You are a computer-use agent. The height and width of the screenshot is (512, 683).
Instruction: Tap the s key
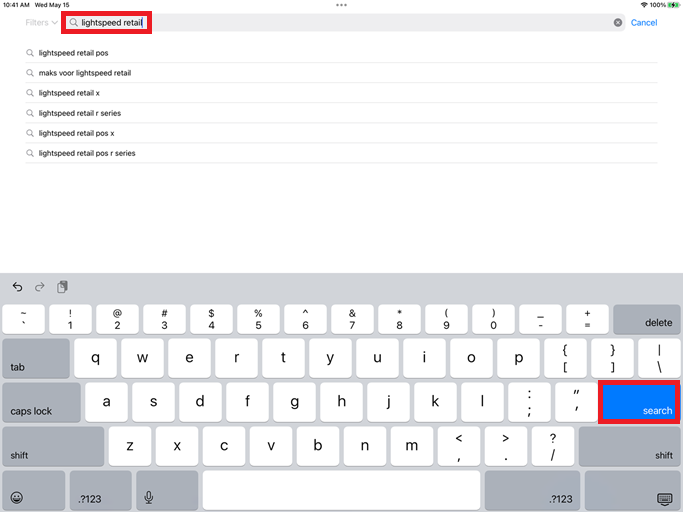point(153,402)
